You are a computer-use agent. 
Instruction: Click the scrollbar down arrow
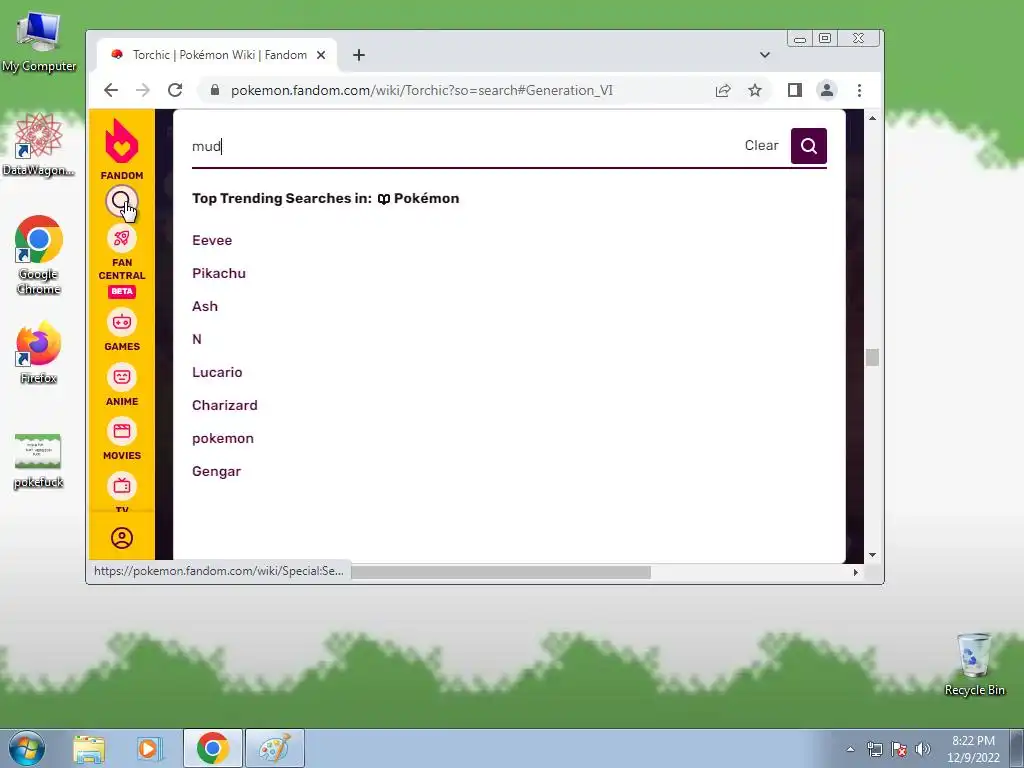872,555
